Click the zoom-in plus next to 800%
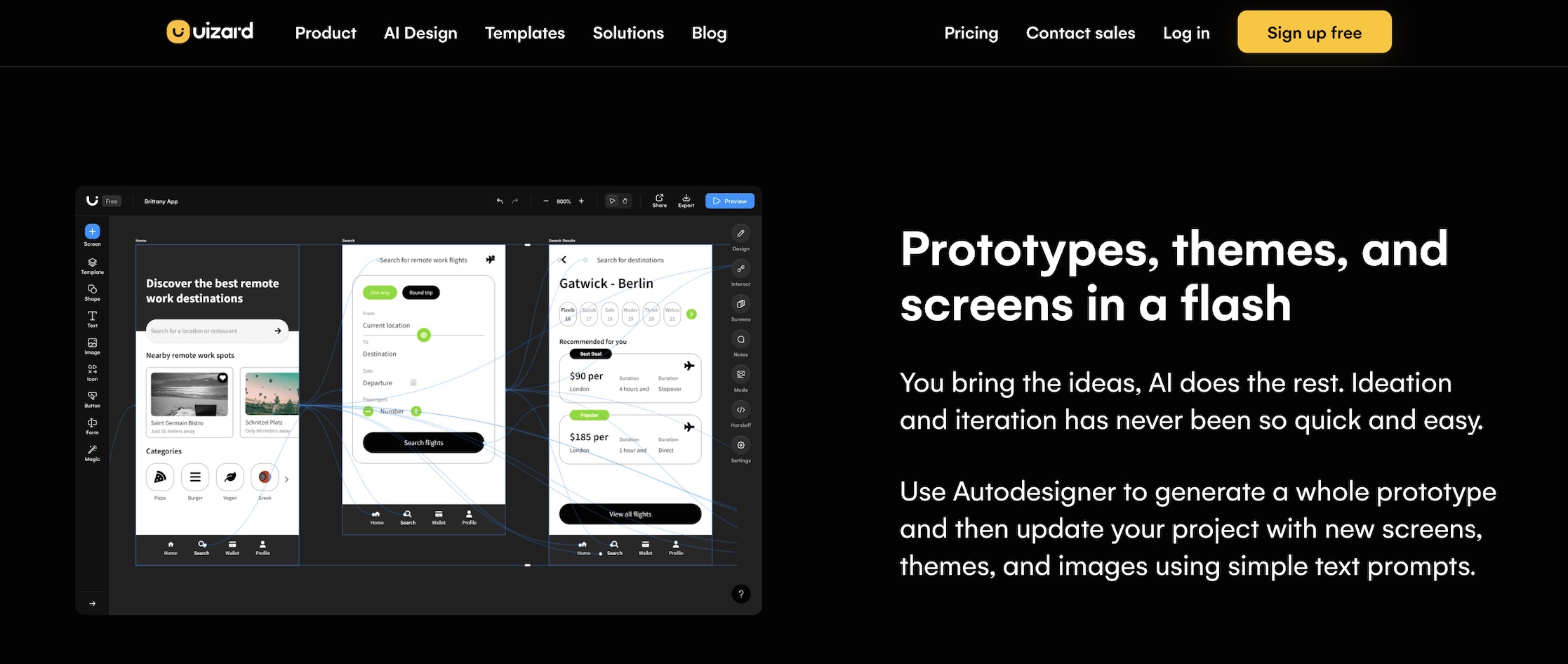1568x664 pixels. coord(581,201)
